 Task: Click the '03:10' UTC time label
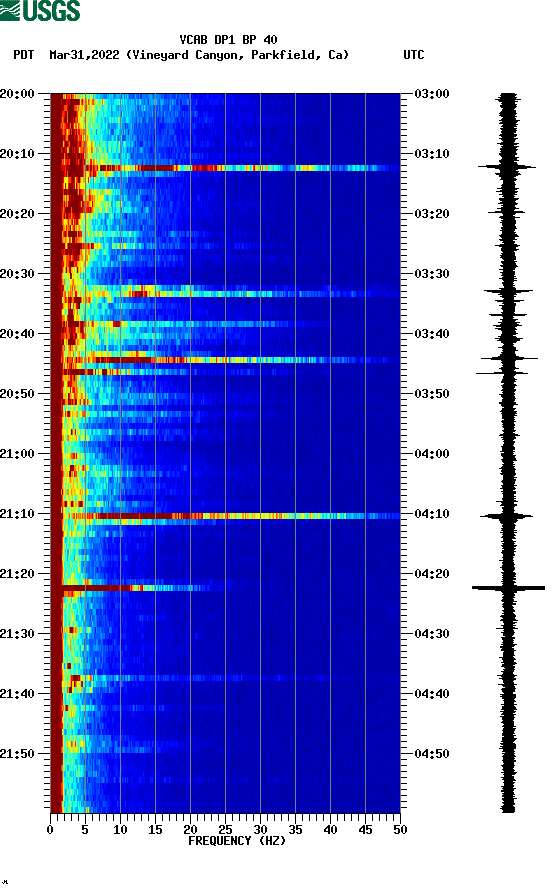[x=432, y=154]
